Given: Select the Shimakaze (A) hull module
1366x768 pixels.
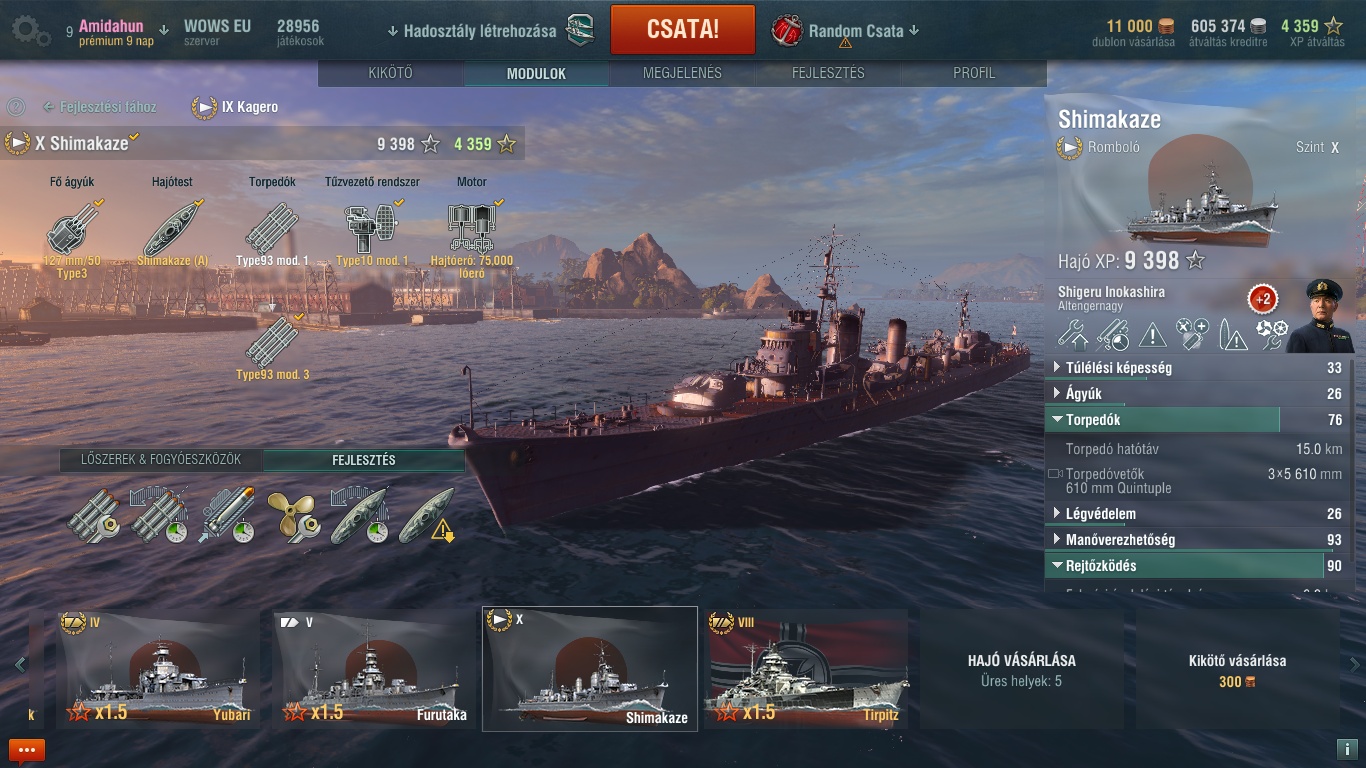Looking at the screenshot, I should point(172,228).
